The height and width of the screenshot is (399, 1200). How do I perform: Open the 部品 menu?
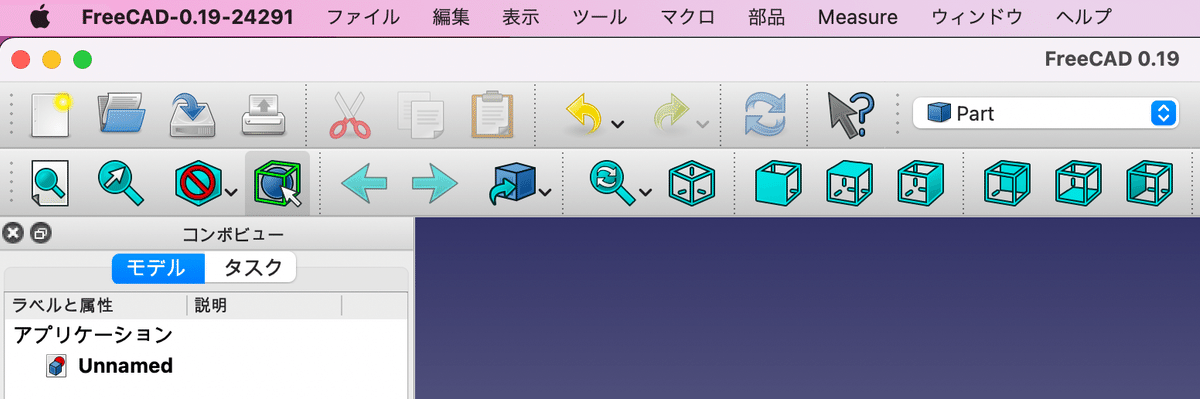(x=766, y=17)
